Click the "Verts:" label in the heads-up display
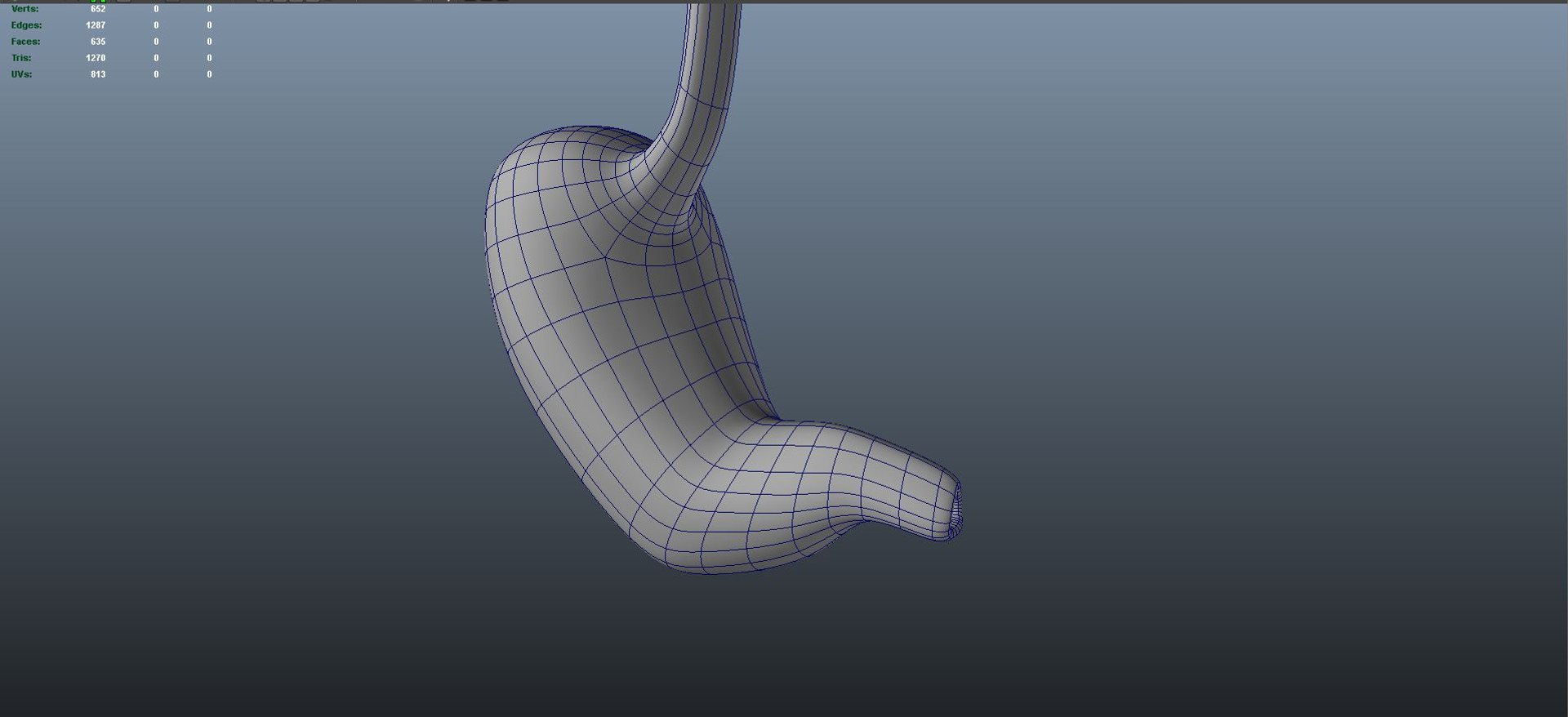This screenshot has width=1568, height=717. click(x=24, y=9)
